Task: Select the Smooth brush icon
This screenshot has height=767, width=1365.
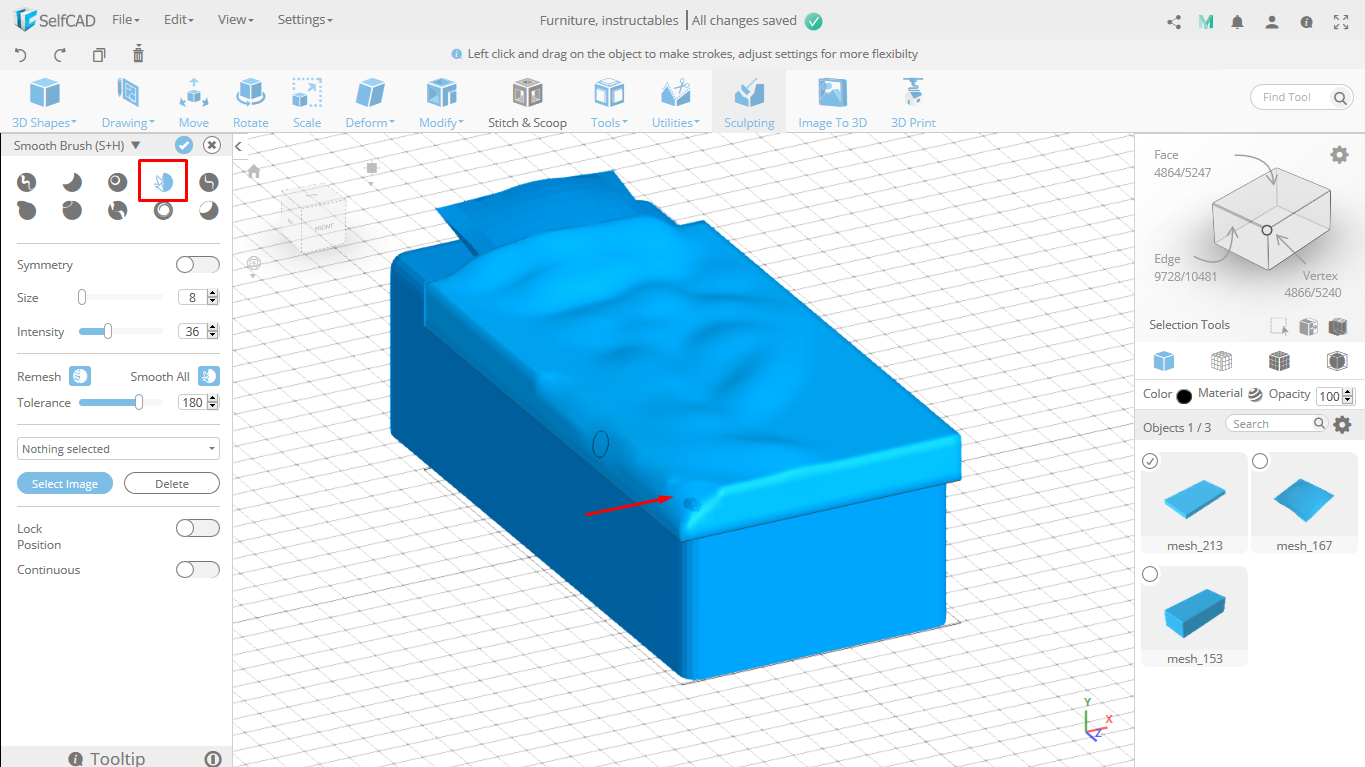Action: coord(163,182)
